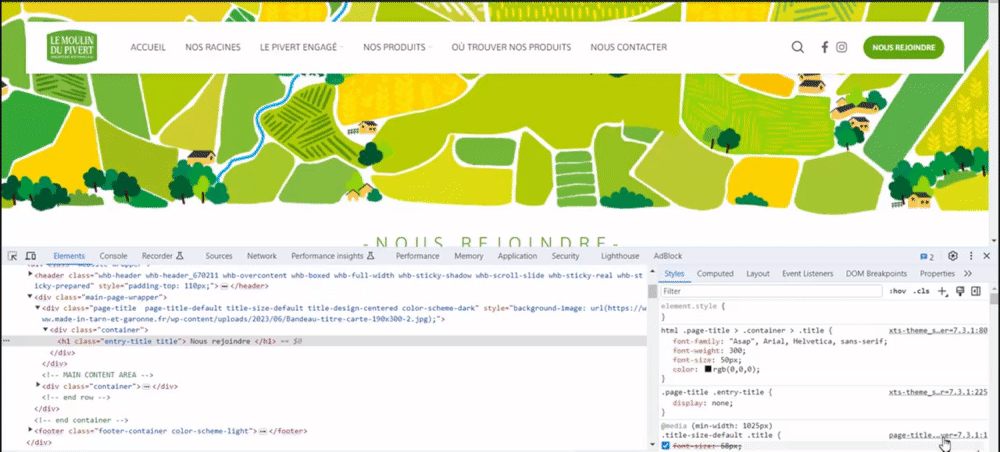Toggle the .cls class editor

[x=921, y=291]
